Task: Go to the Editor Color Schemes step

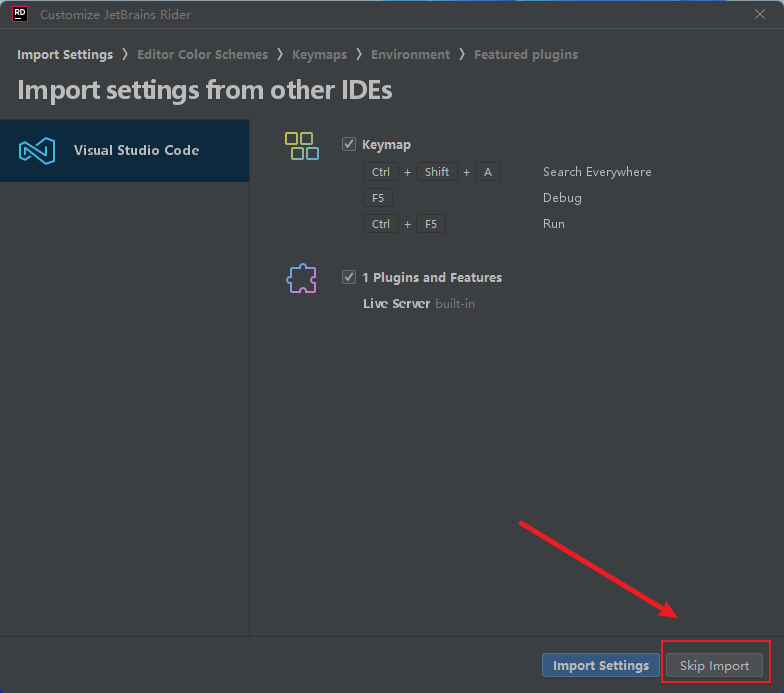Action: (202, 54)
